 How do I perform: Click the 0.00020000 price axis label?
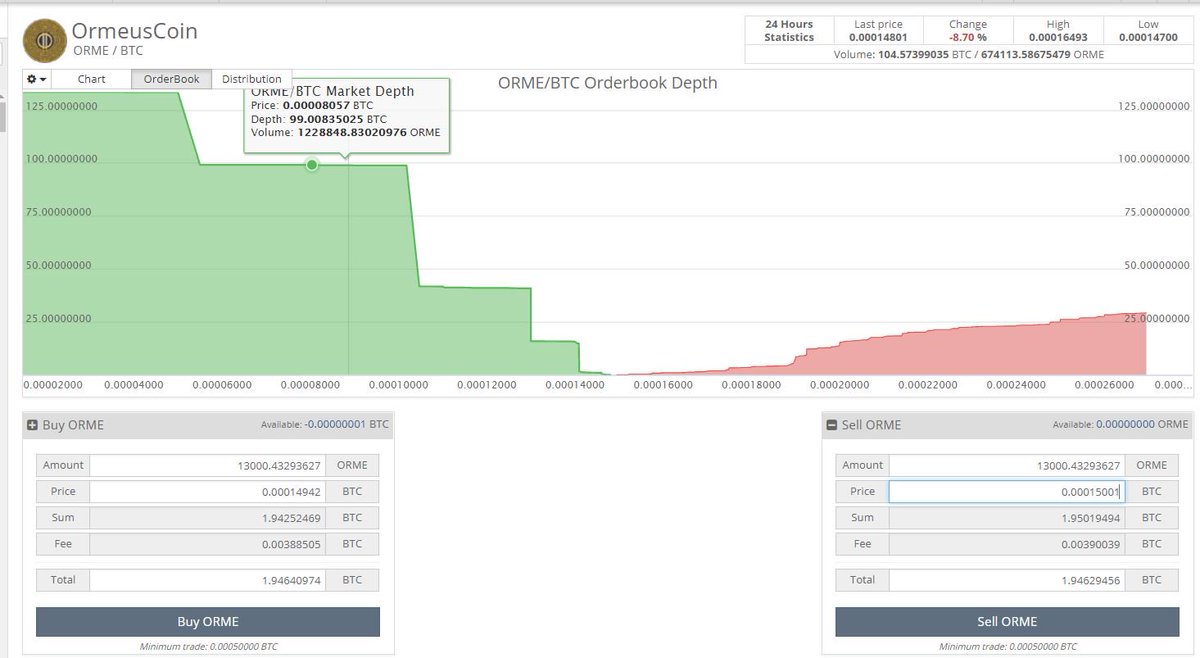point(840,385)
